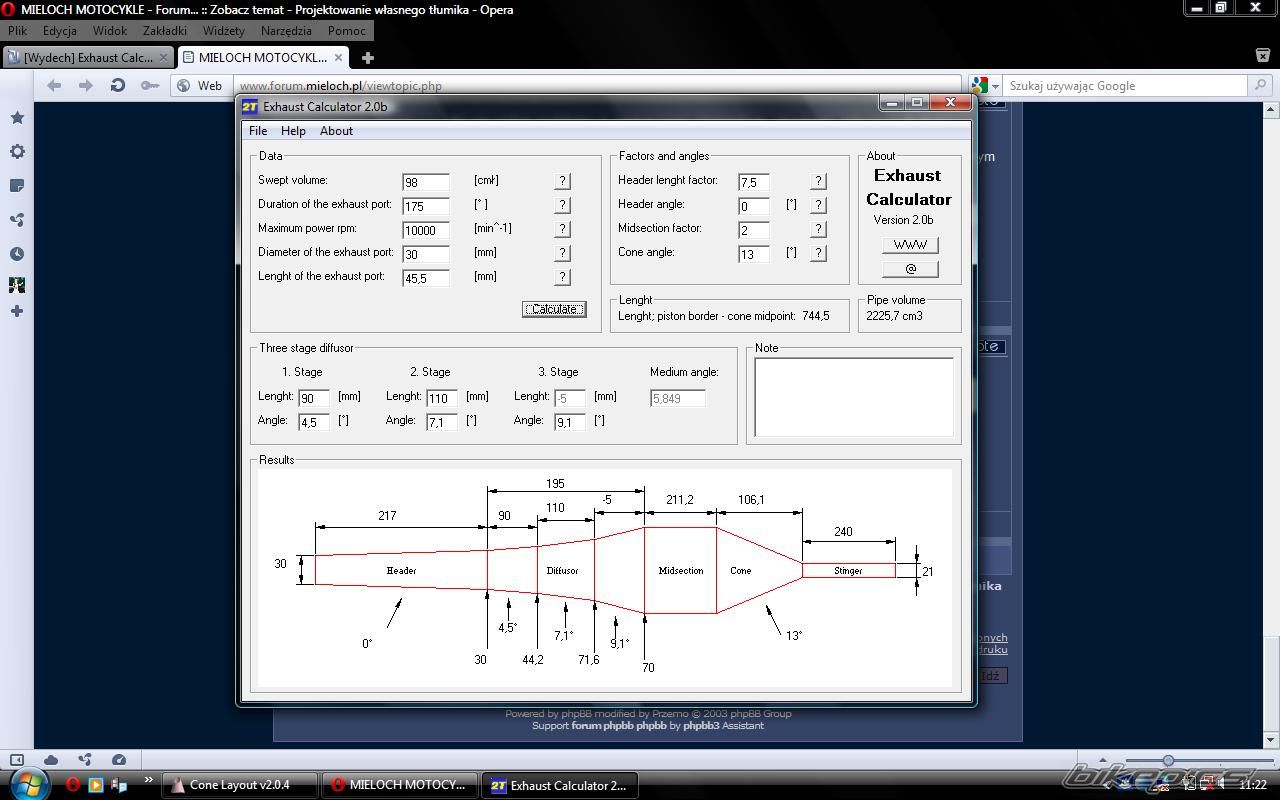Viewport: 1280px width, 800px height.
Task: Go back with the Opera back arrow
Action: pos(54,86)
